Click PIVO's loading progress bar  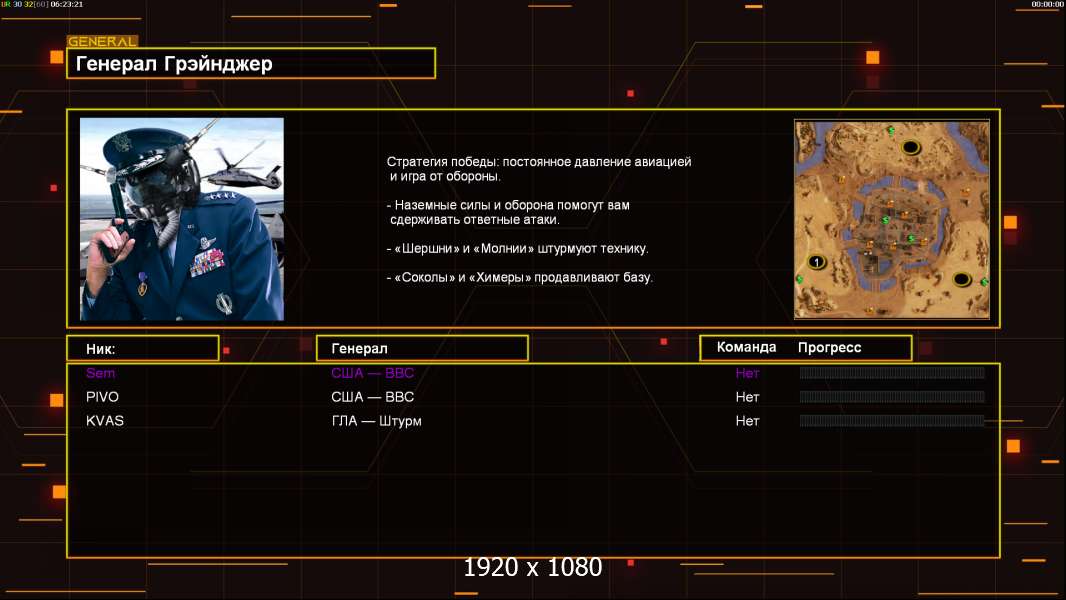coord(892,397)
